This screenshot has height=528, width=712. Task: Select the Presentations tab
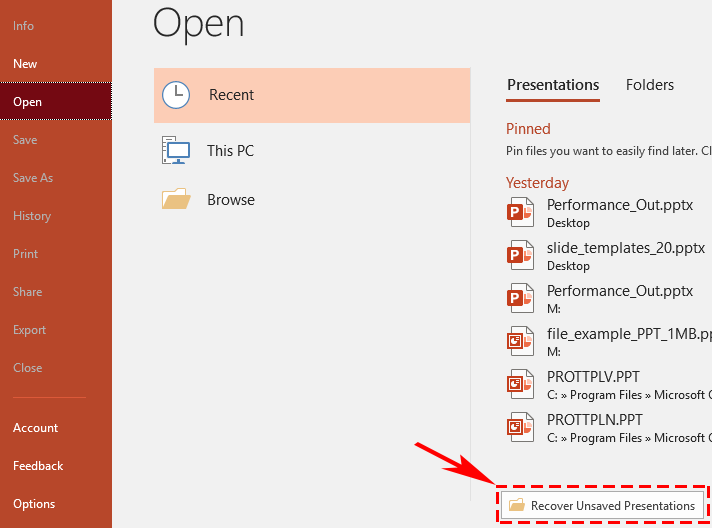[553, 85]
